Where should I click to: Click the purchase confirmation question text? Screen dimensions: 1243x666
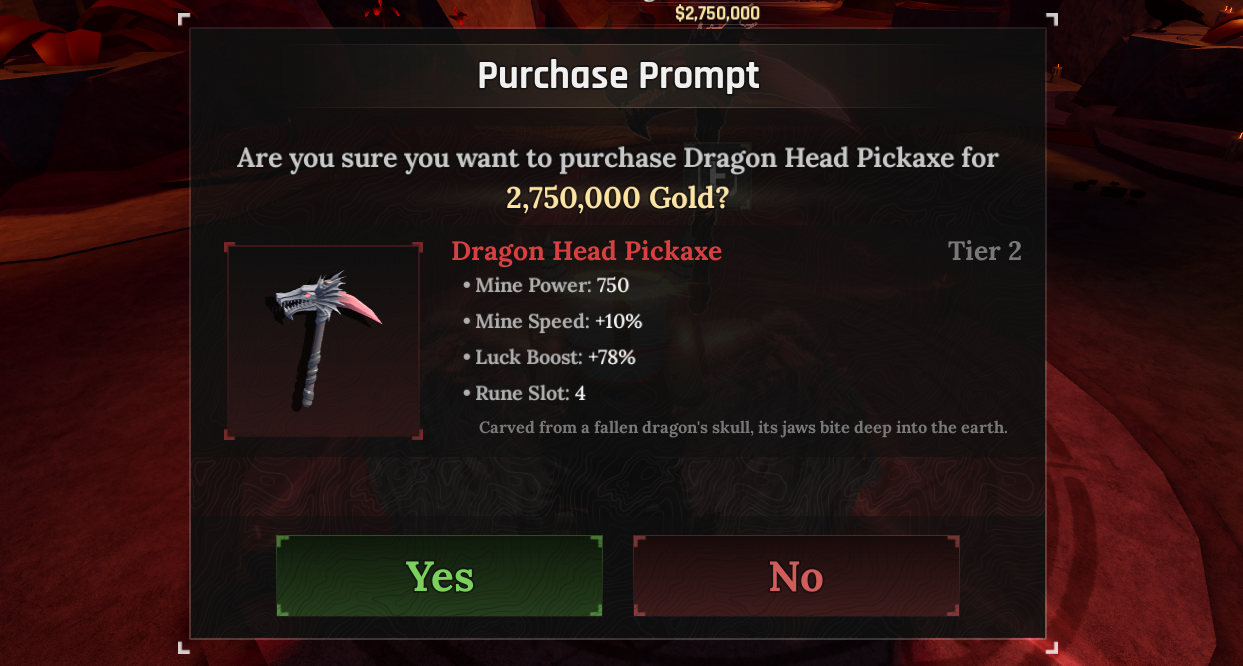[618, 158]
